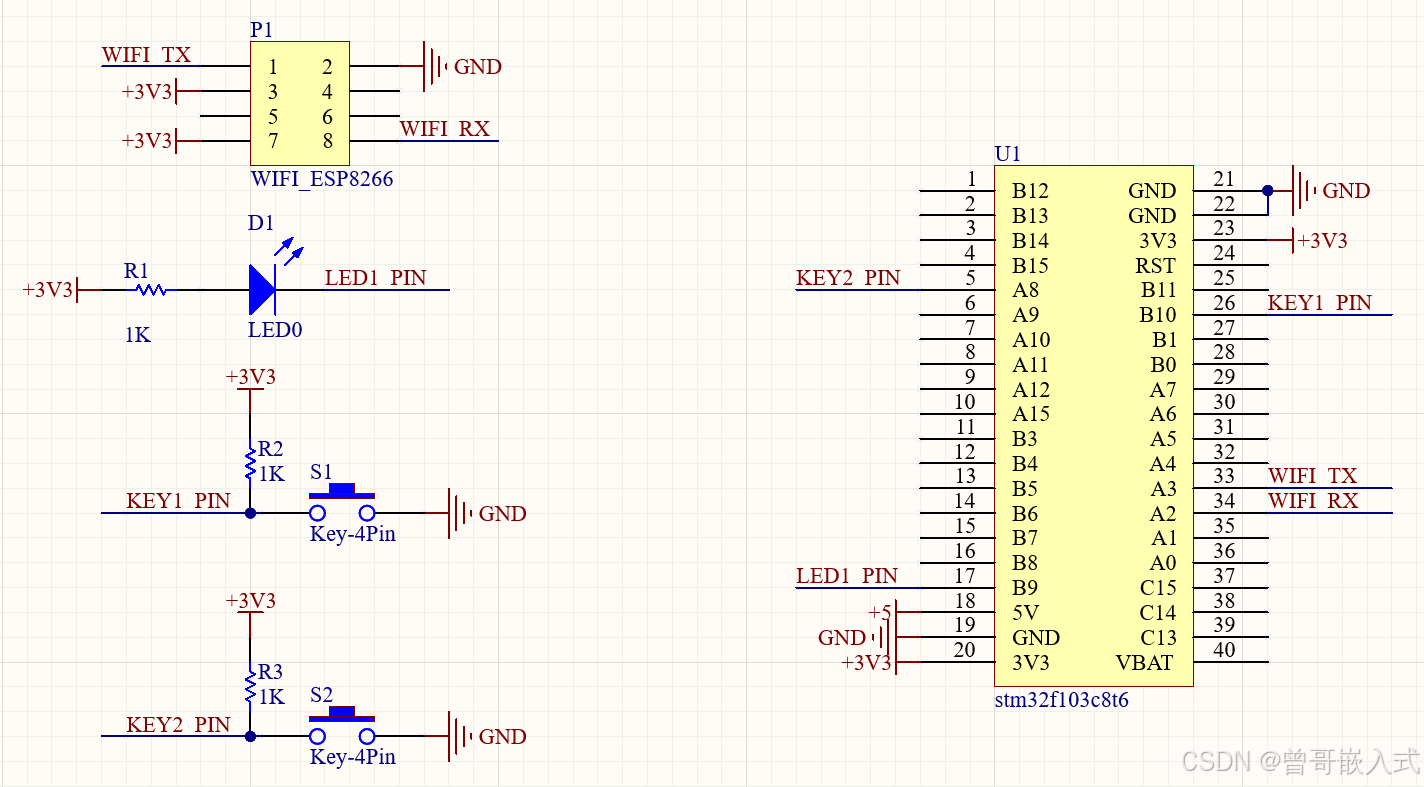Click the KEY1_PIN net label left of S1

pos(178,501)
